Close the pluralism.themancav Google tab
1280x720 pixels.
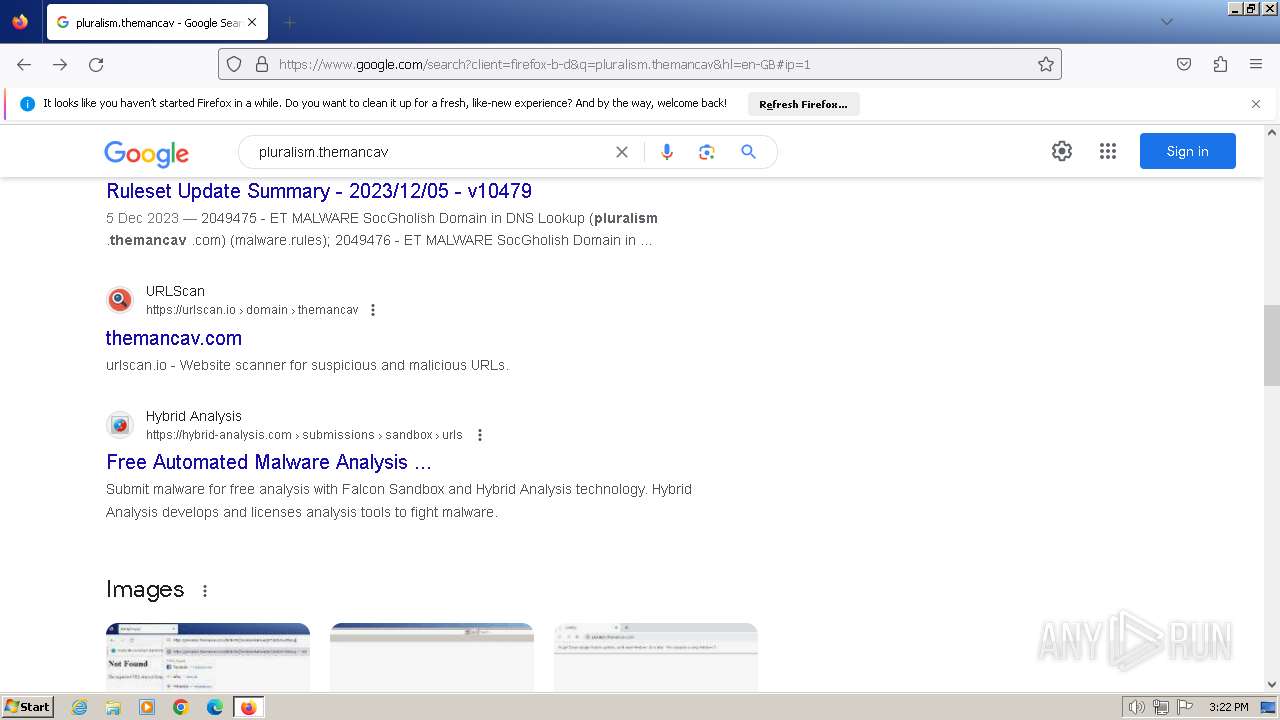pos(251,22)
